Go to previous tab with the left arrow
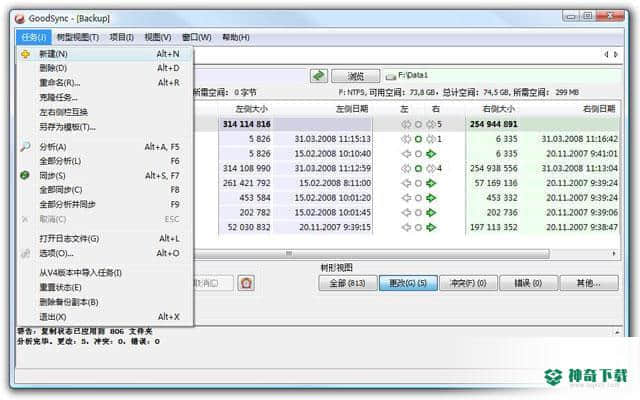The image size is (640, 400). pos(607,54)
